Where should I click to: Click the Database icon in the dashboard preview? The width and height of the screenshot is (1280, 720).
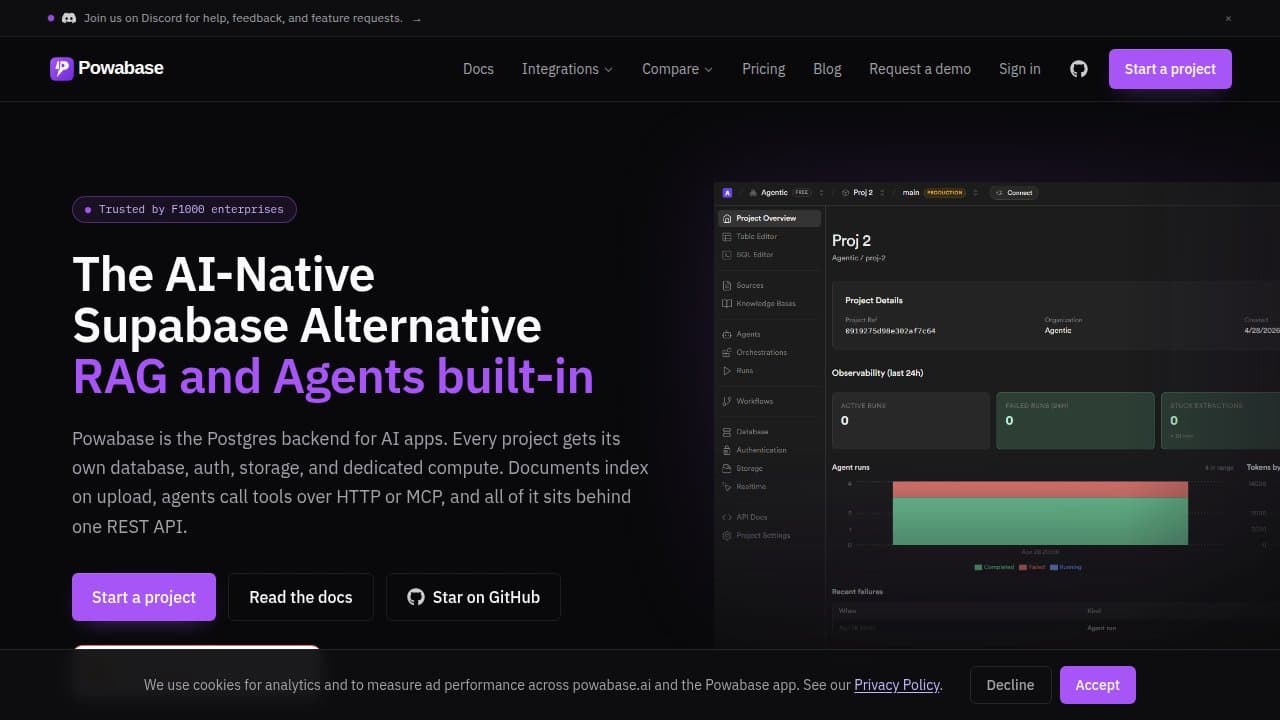coord(727,432)
